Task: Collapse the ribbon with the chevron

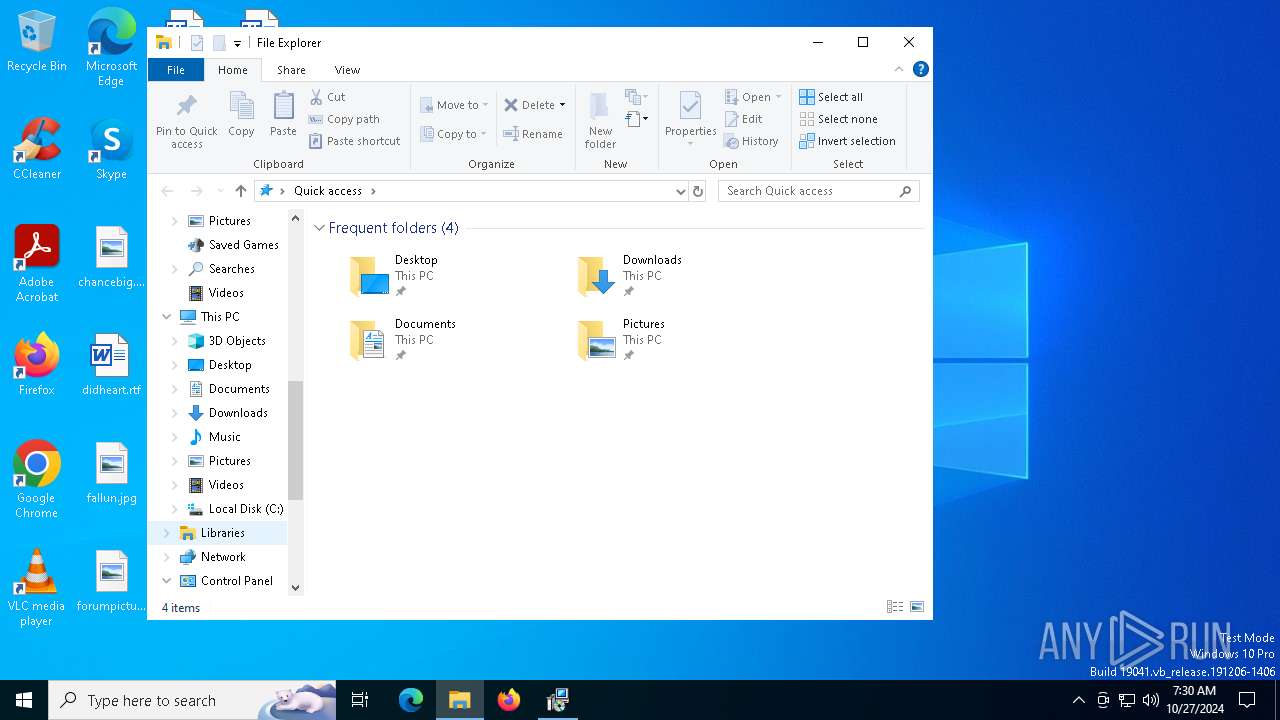Action: click(899, 69)
